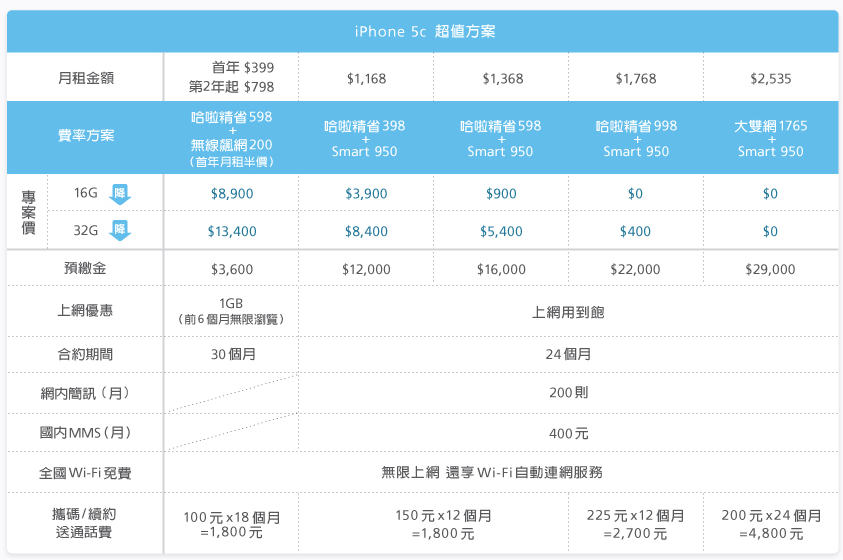Click the 16G price $3,900

click(366, 193)
